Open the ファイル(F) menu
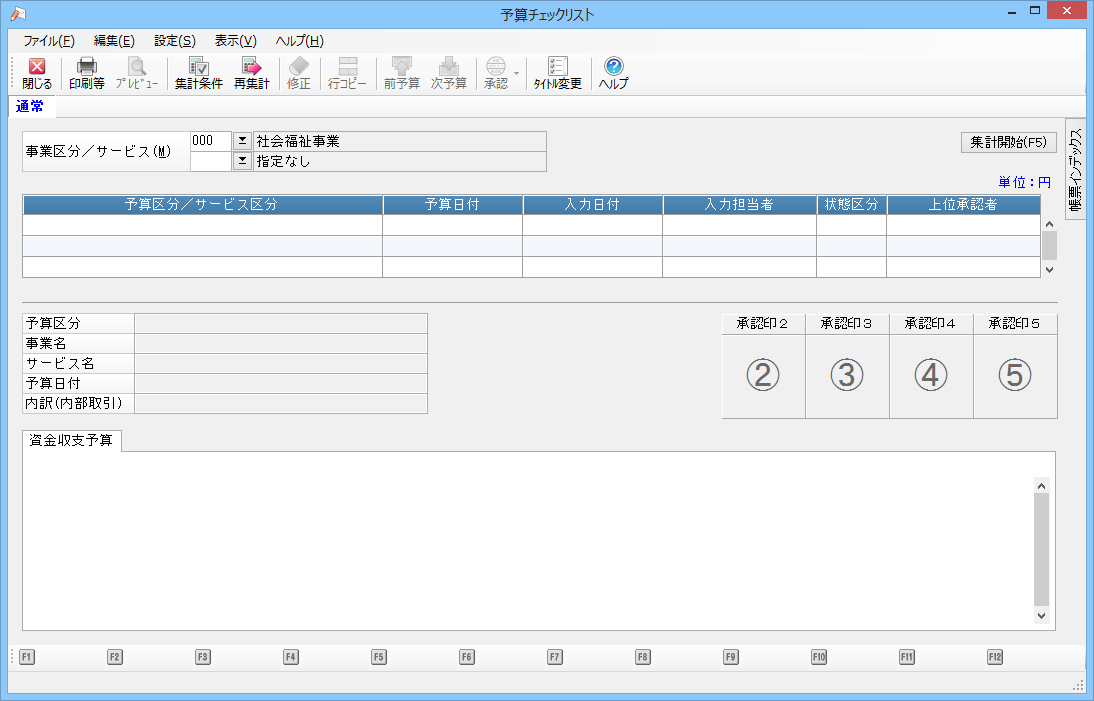 [x=48, y=41]
